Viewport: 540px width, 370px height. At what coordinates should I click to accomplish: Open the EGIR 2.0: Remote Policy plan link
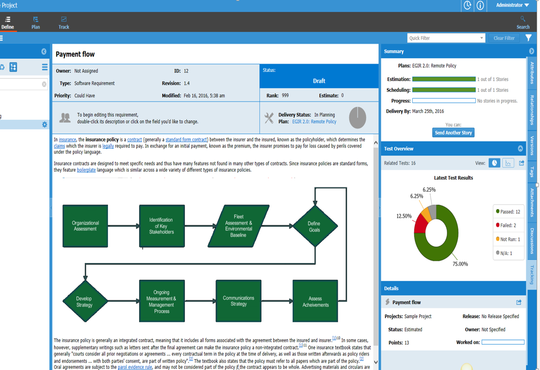pyautogui.click(x=314, y=122)
